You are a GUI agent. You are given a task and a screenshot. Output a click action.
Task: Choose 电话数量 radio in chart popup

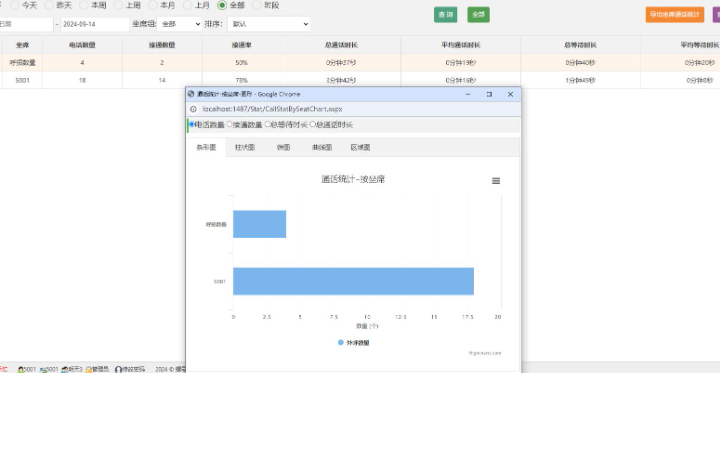(x=192, y=124)
